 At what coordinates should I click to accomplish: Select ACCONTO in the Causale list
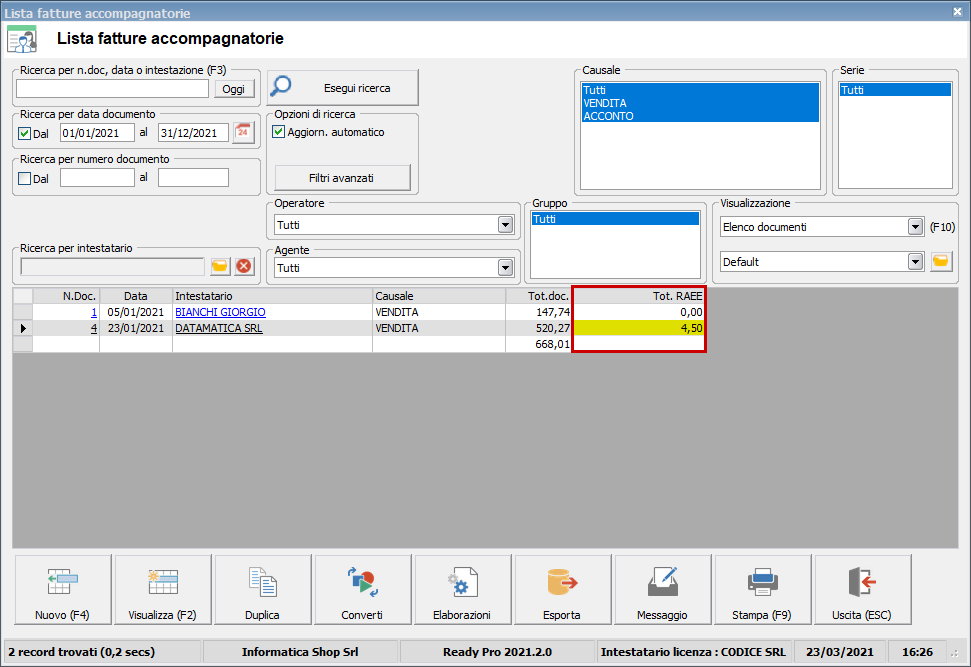[x=700, y=116]
